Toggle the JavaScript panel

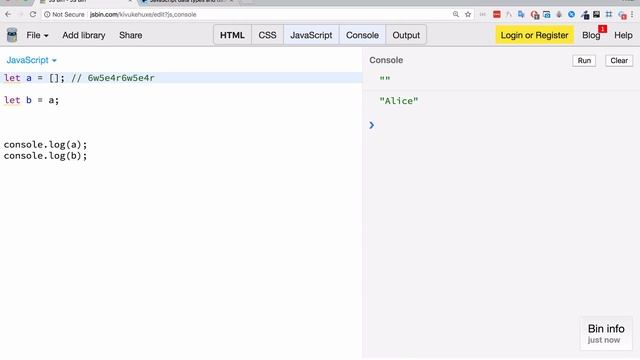point(311,35)
